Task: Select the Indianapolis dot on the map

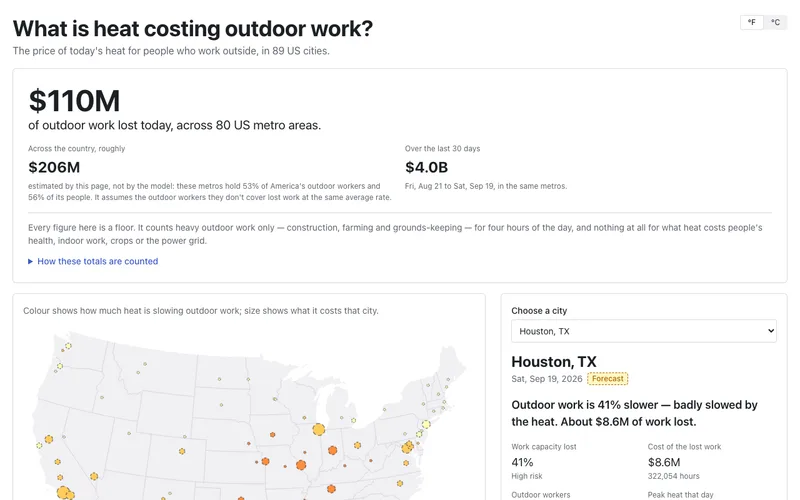Action: pos(333,451)
